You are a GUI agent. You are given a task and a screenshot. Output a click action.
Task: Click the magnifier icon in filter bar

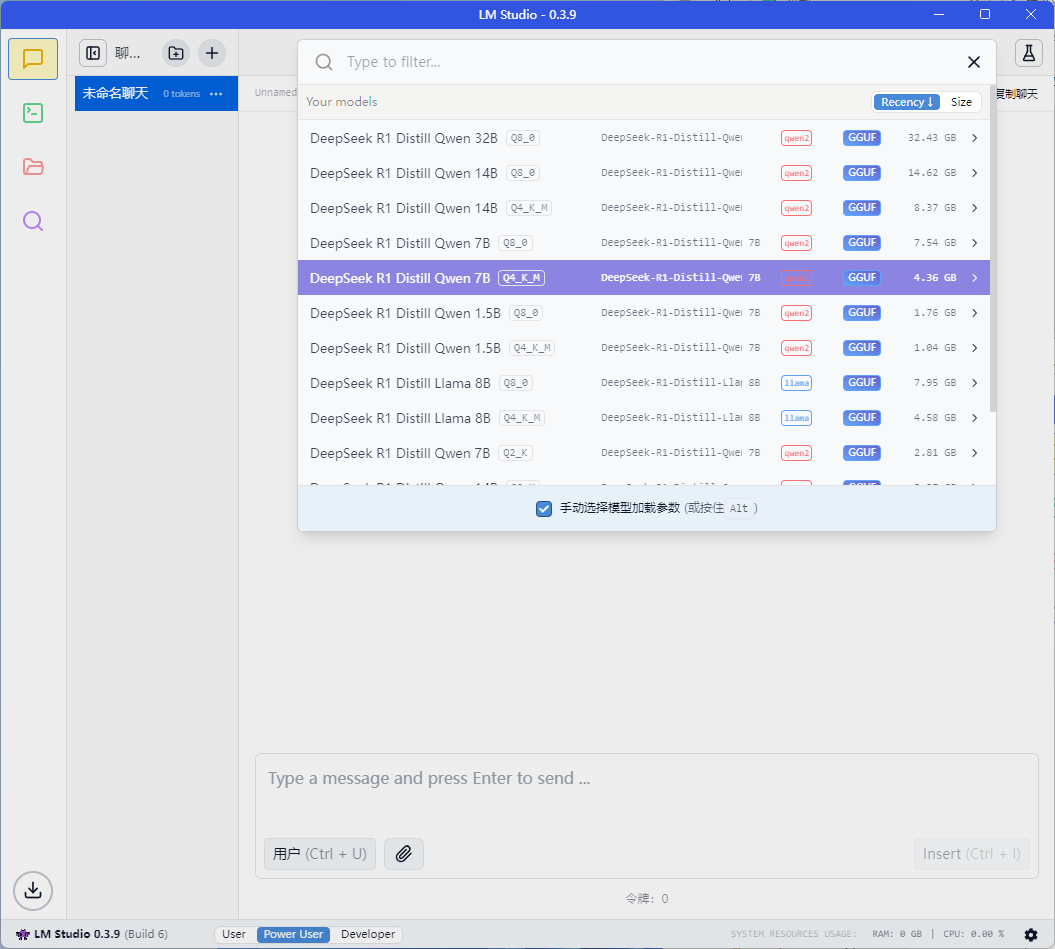point(324,62)
